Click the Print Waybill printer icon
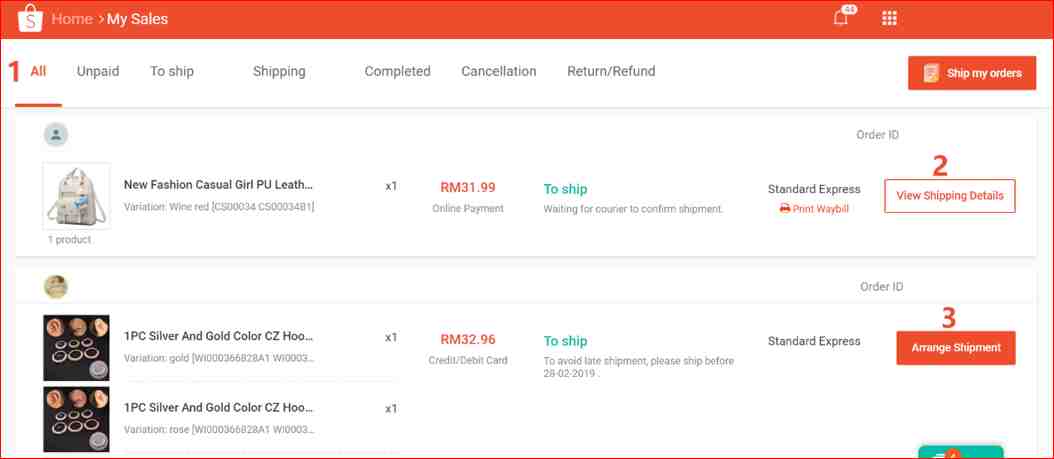 pos(784,209)
